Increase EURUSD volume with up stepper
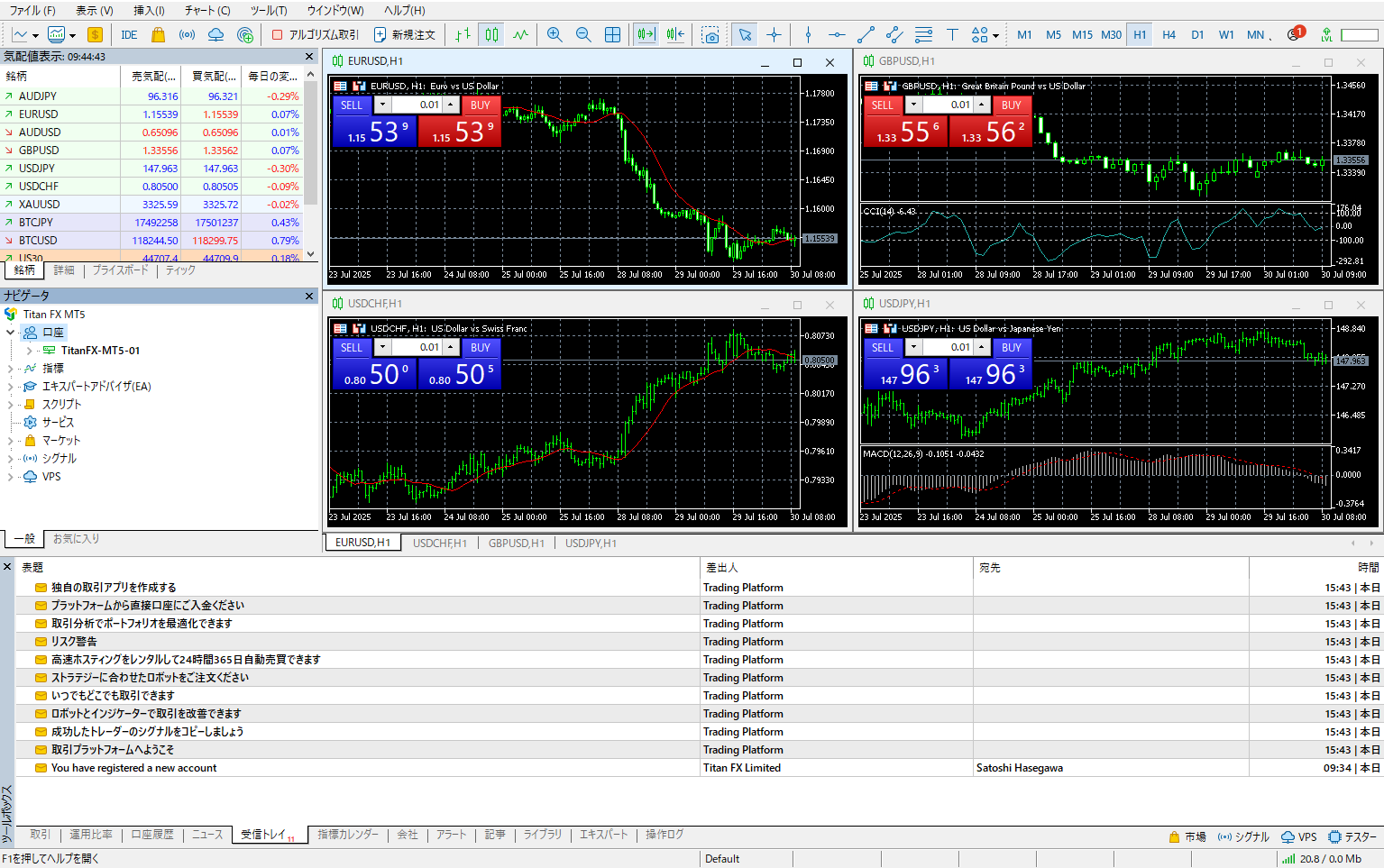The image size is (1384, 868). point(451,105)
